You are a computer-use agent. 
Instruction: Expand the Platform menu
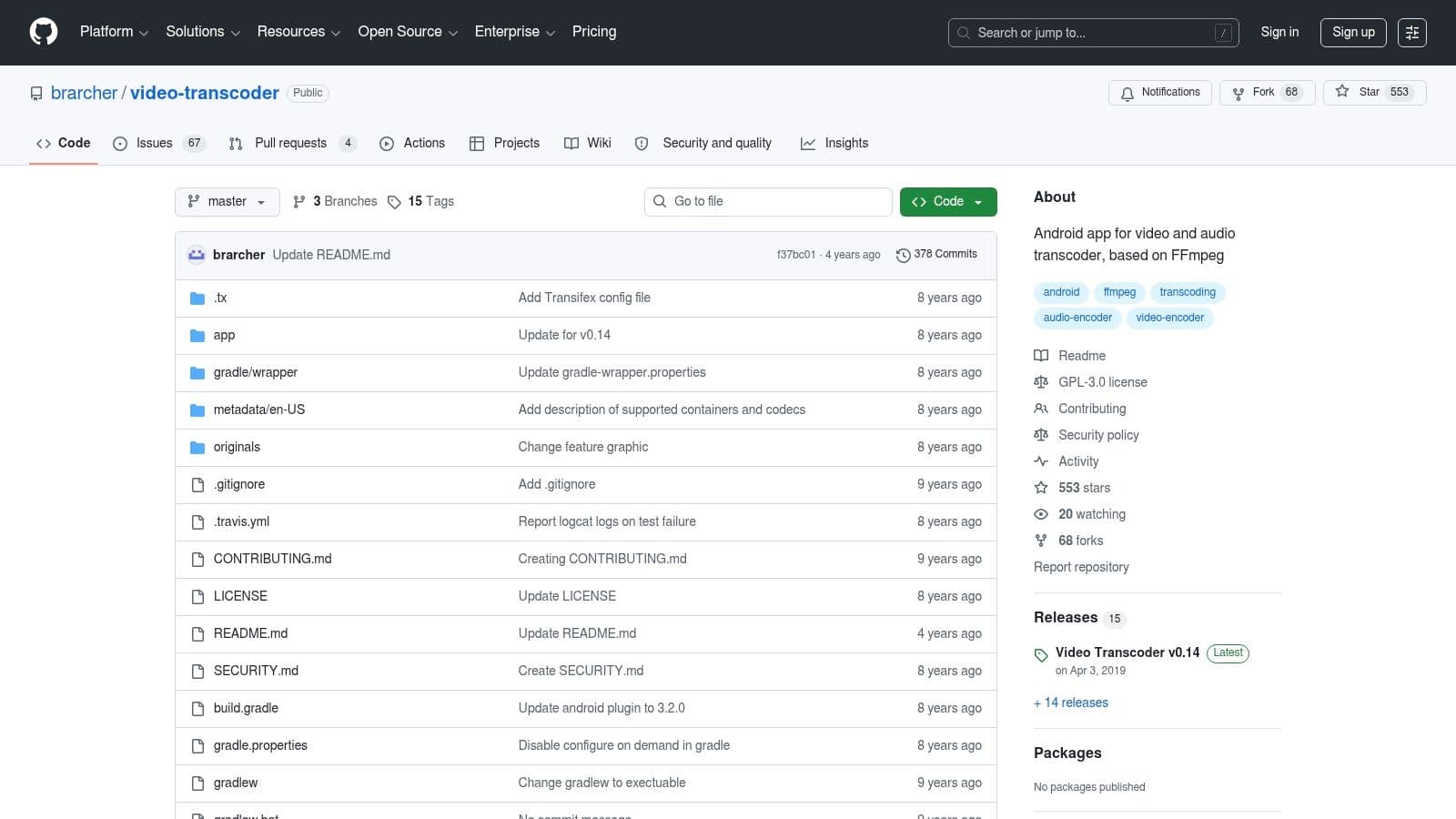114,32
